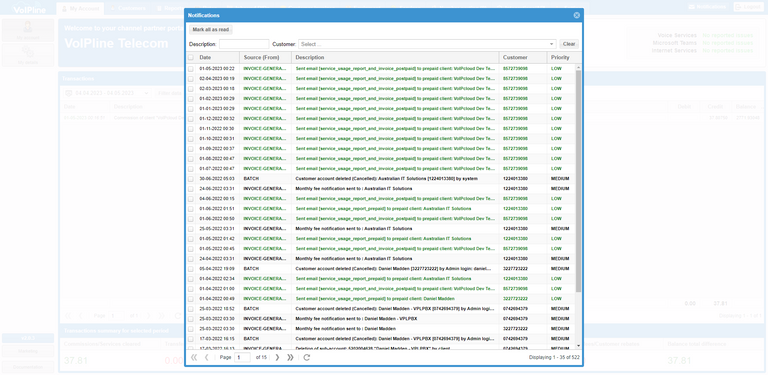Click customer 0742694379 in the 25-03-2022 18:52 row
Screen dimensions: 768x375
coord(515,308)
